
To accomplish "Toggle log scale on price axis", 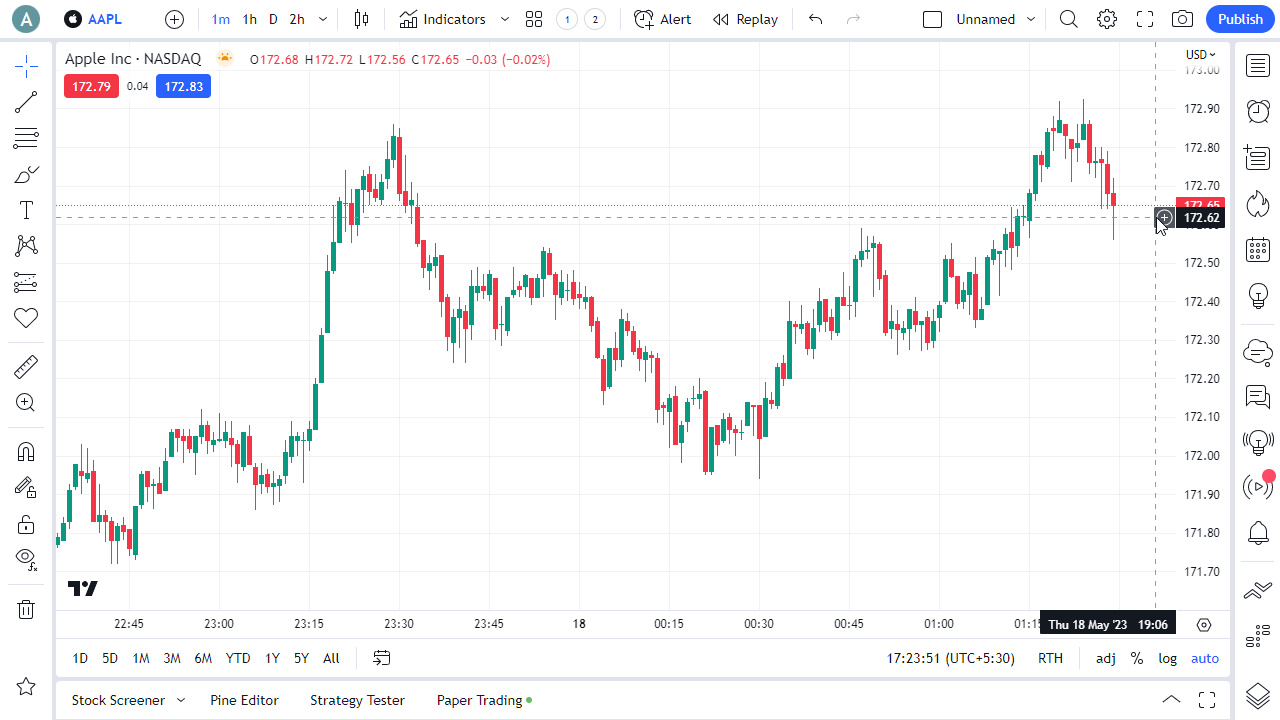I will [1167, 658].
